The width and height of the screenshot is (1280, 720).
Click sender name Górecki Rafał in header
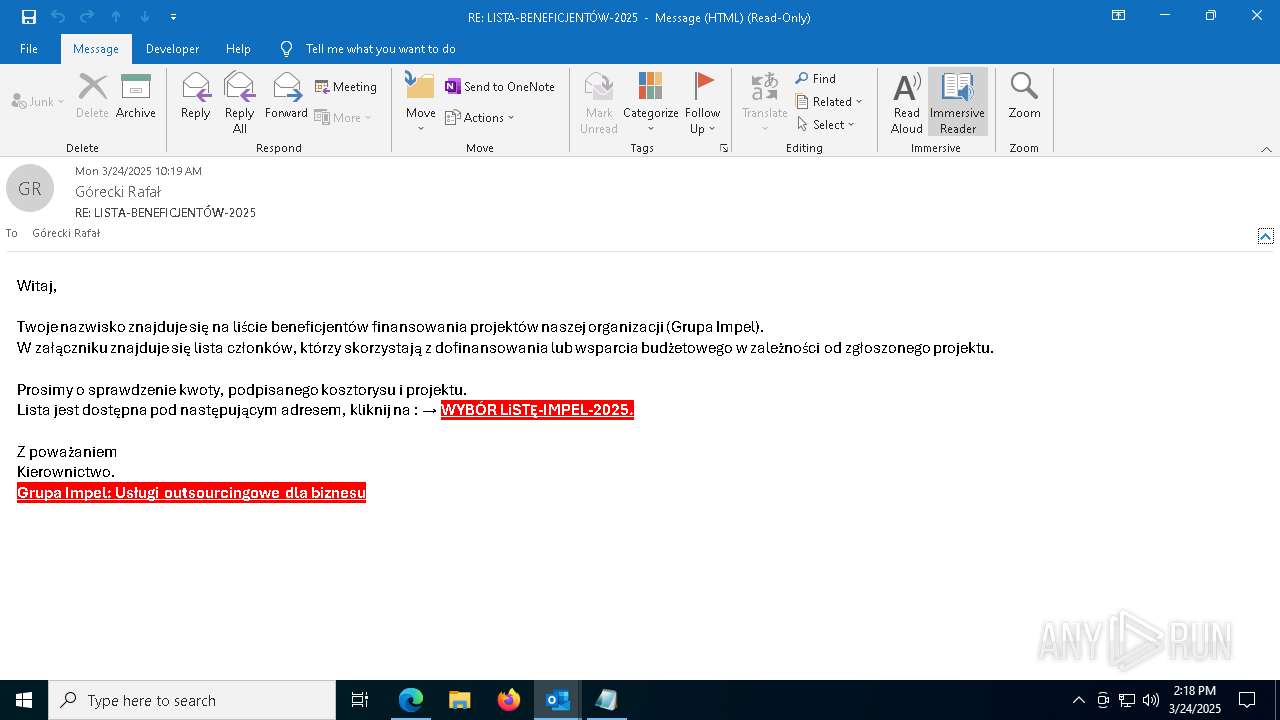tap(118, 191)
